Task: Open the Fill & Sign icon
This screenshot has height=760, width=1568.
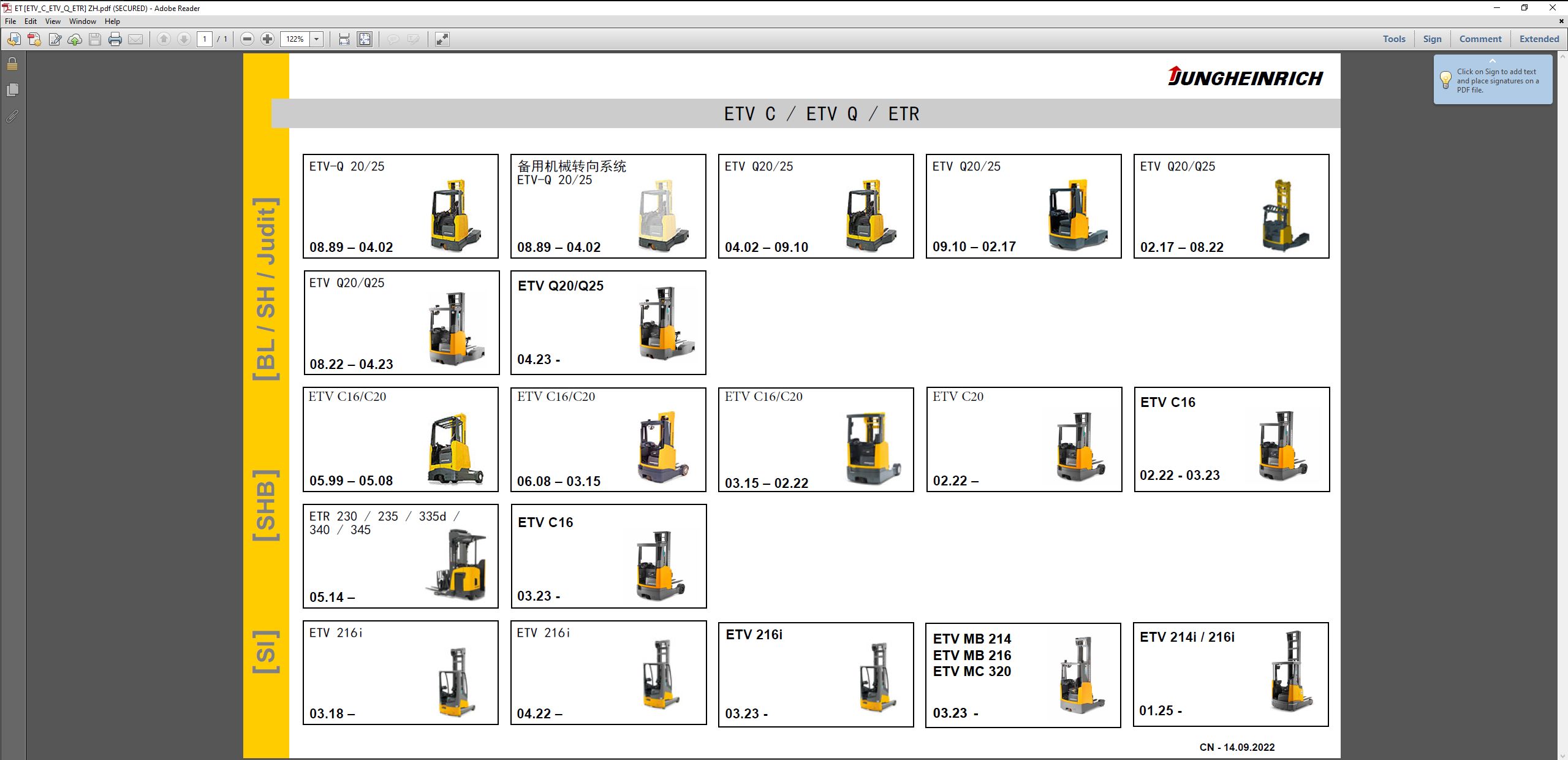Action: click(56, 39)
